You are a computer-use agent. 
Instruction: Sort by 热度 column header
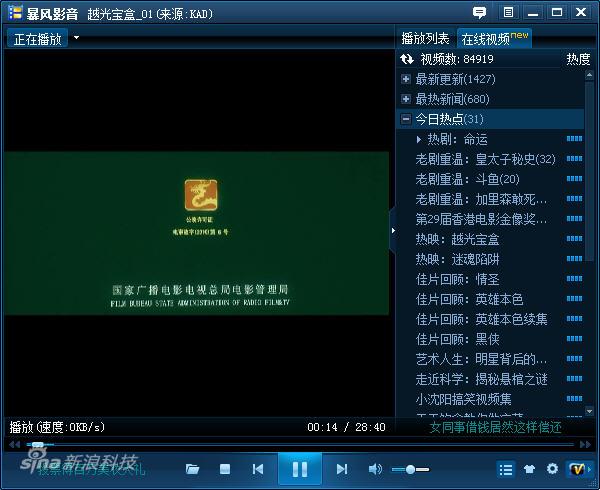pyautogui.click(x=578, y=59)
